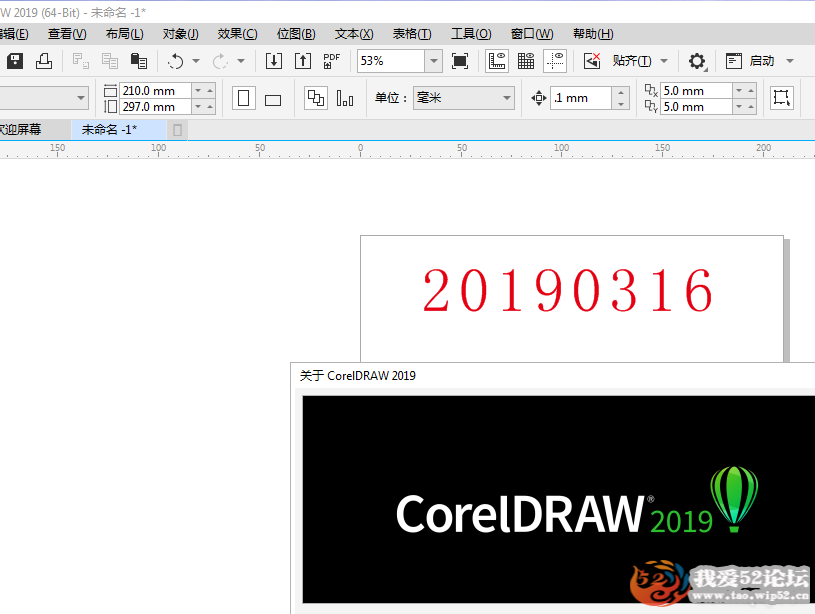Click the nudge distance icon
The height and width of the screenshot is (614, 815).
pyautogui.click(x=539, y=98)
